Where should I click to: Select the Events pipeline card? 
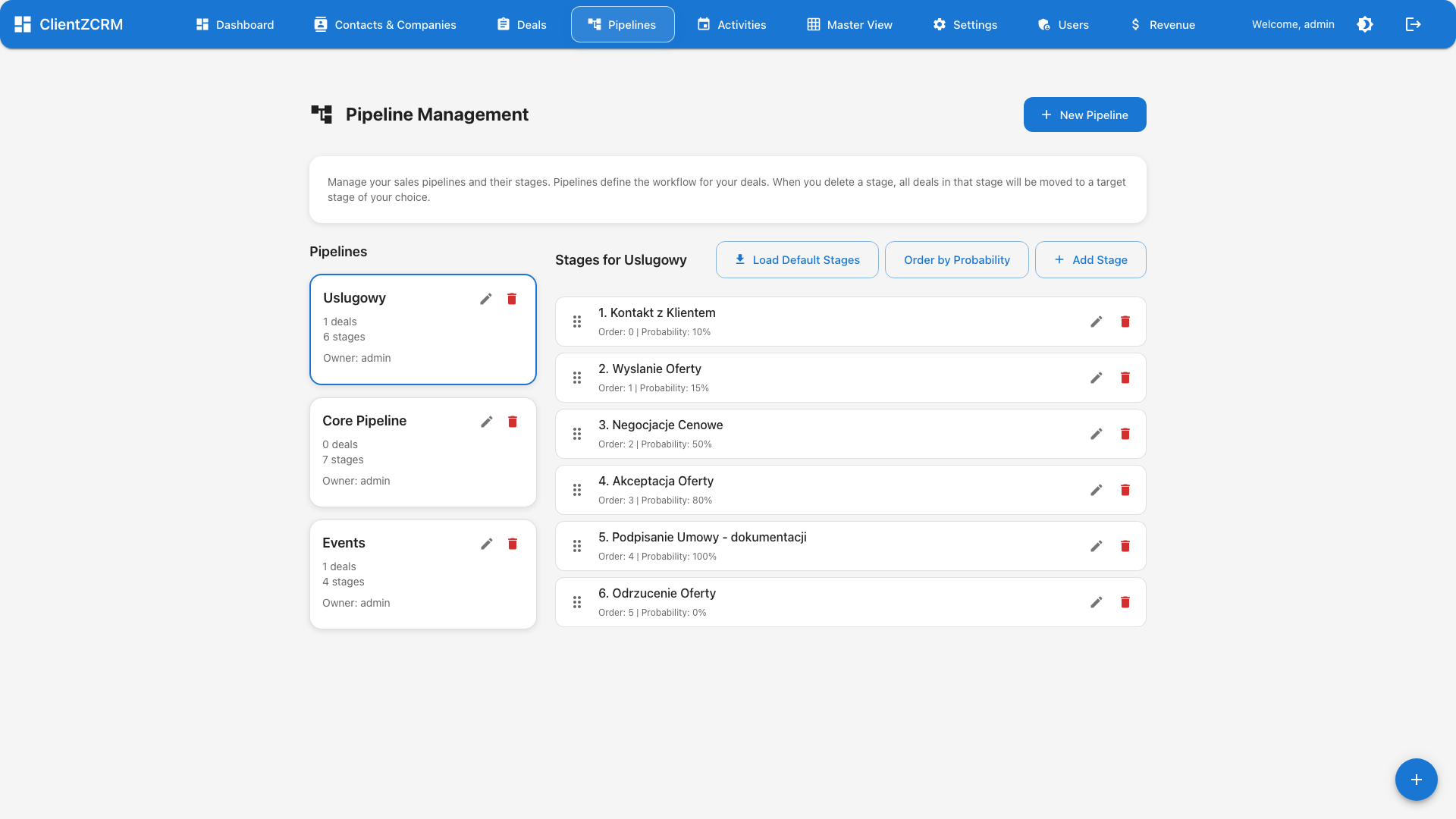(422, 574)
